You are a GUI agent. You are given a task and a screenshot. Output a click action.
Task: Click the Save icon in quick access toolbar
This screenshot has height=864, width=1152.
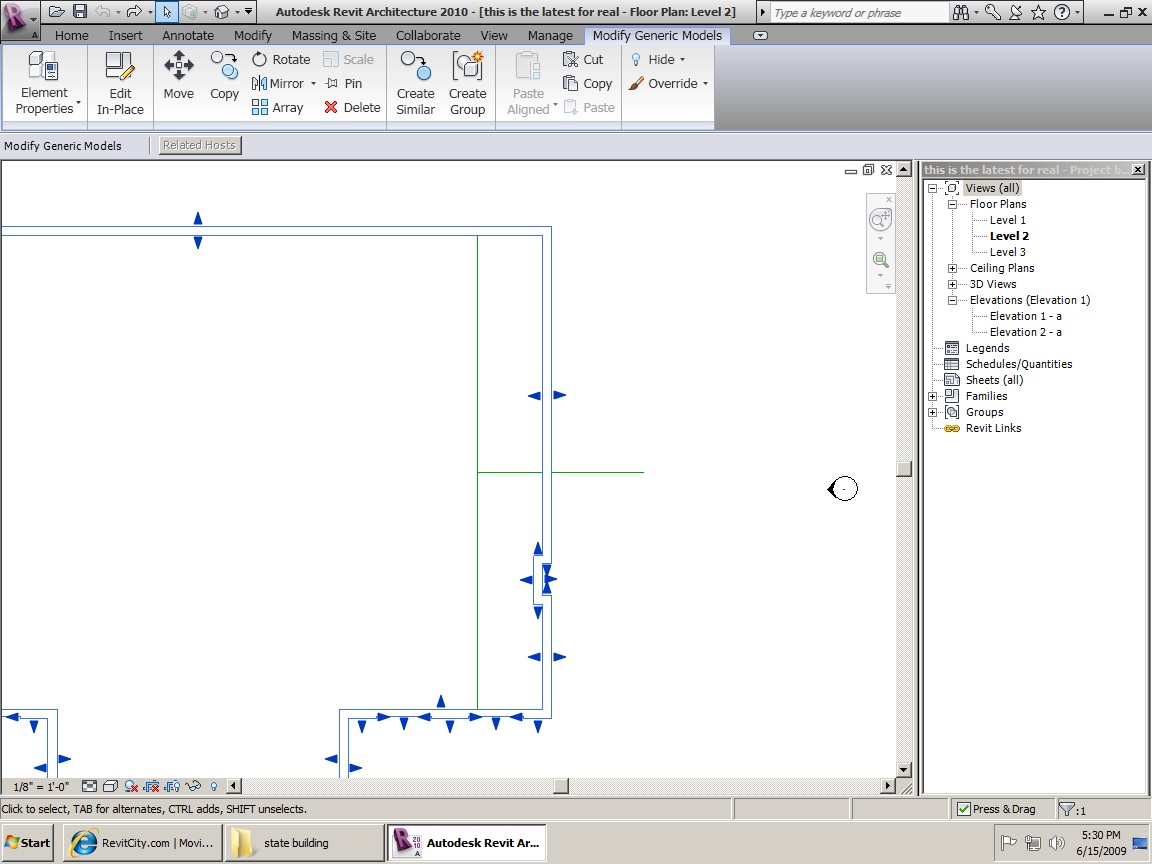(x=80, y=12)
